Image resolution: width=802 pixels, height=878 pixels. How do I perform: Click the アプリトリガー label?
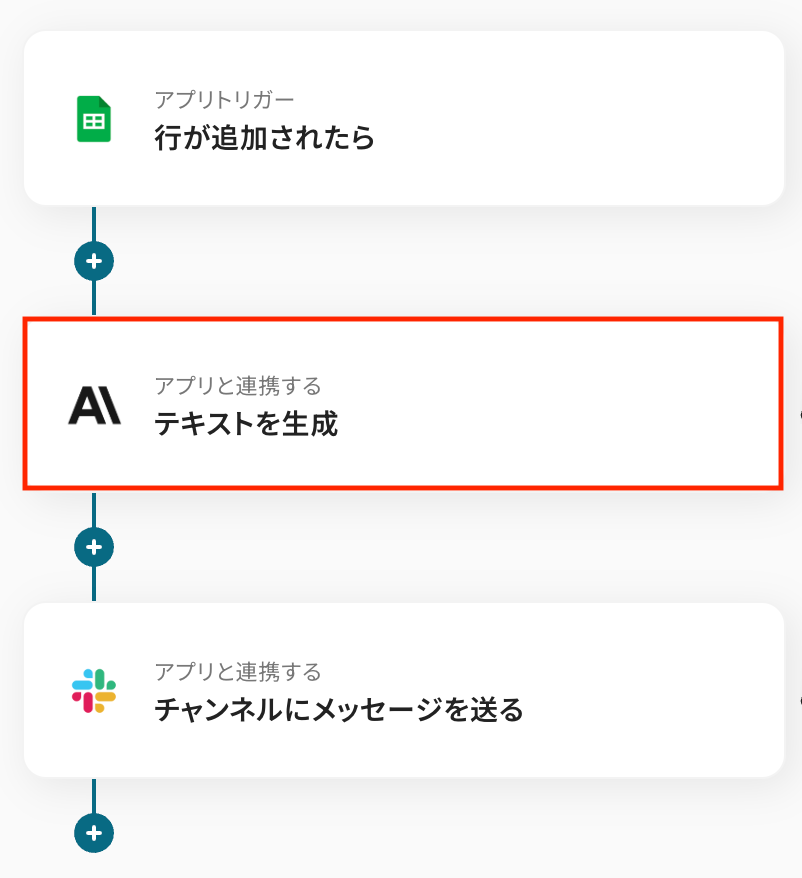coord(224,99)
